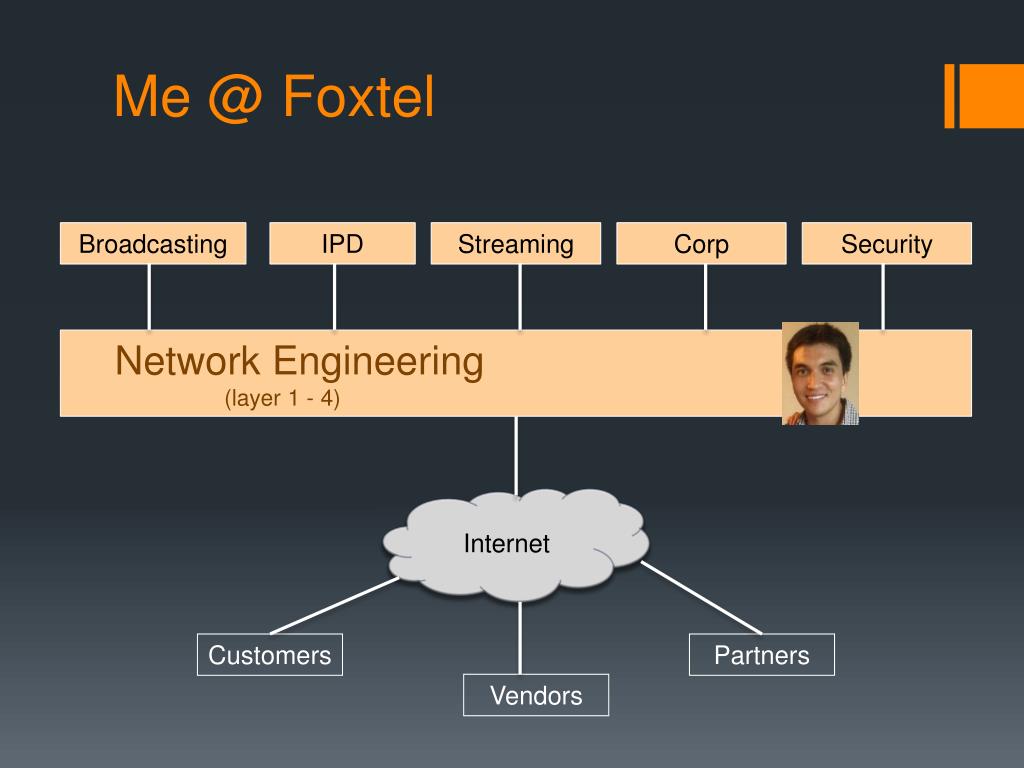Click the Broadcasting box

point(153,244)
